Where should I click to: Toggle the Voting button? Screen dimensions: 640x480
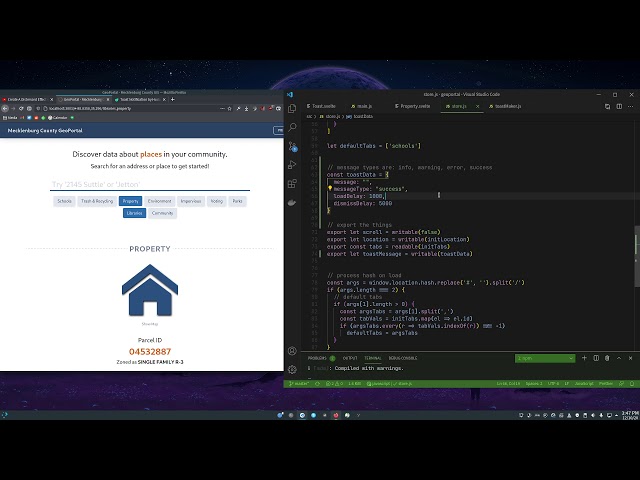pos(216,201)
